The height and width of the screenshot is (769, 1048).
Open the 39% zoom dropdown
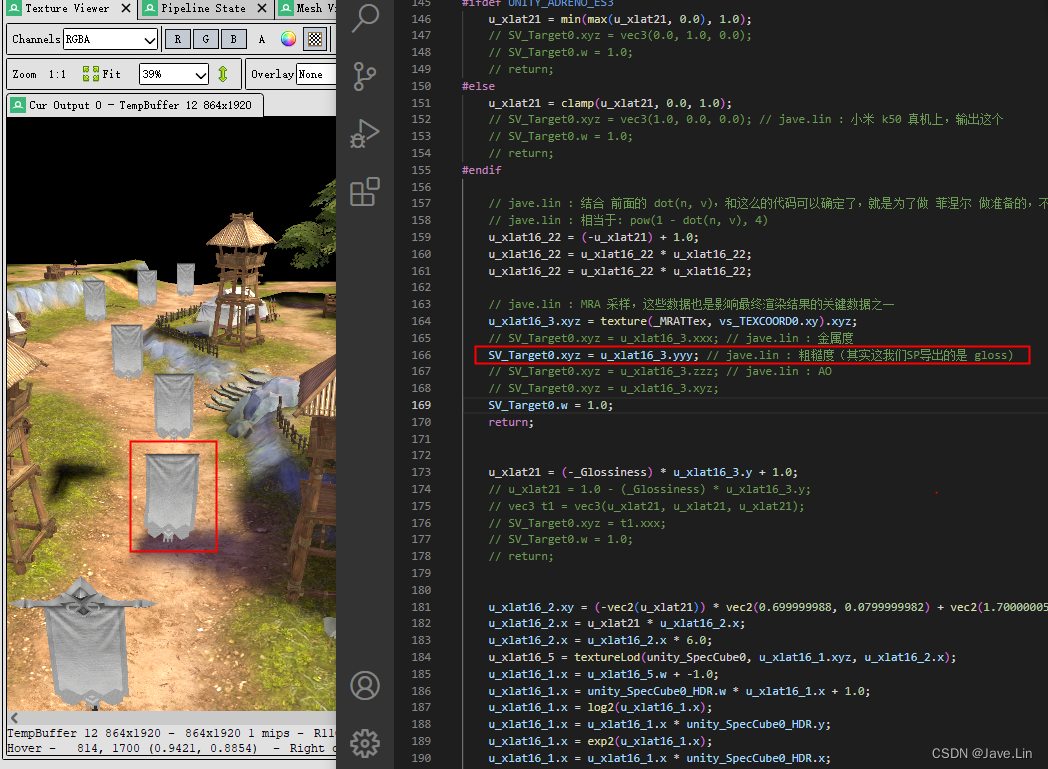click(x=173, y=73)
